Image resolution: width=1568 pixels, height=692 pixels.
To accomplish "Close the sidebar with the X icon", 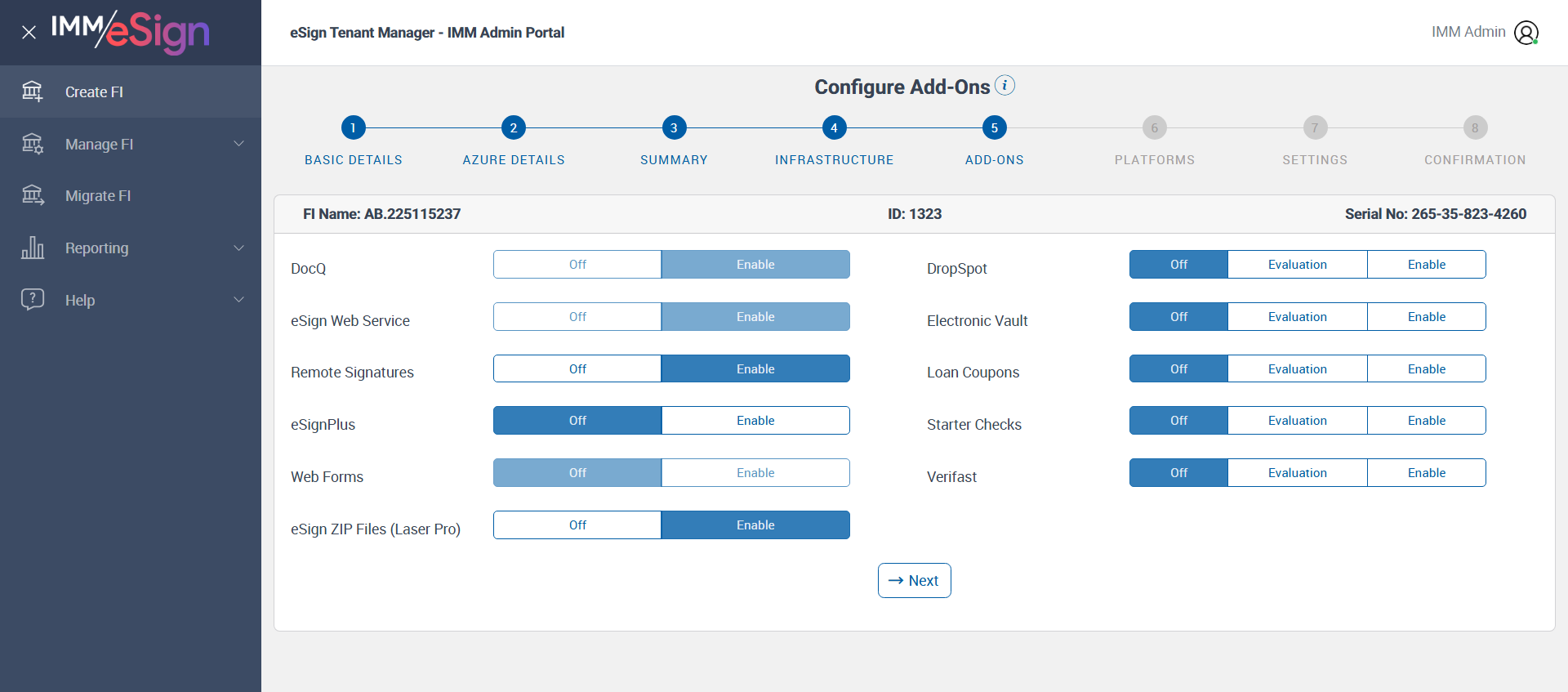I will 29,33.
